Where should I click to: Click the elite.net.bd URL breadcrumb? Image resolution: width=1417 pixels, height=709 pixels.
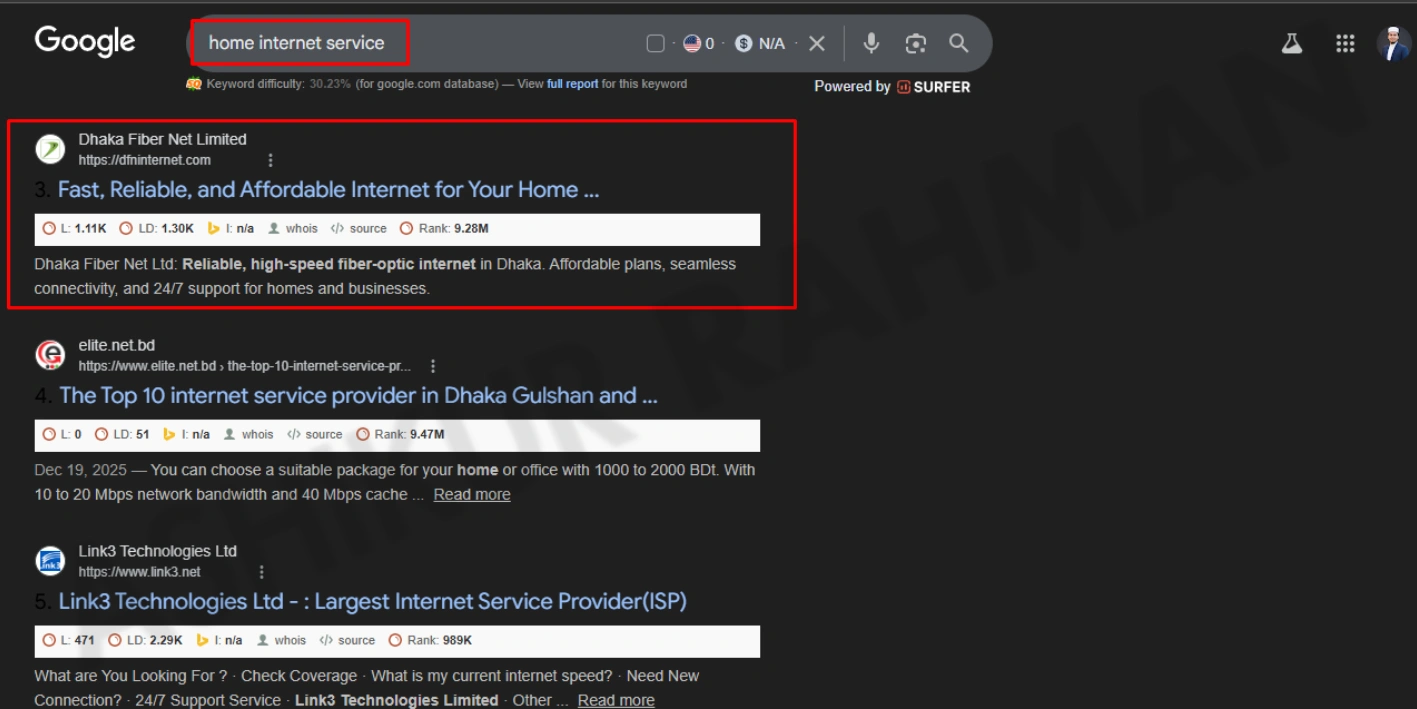click(245, 366)
